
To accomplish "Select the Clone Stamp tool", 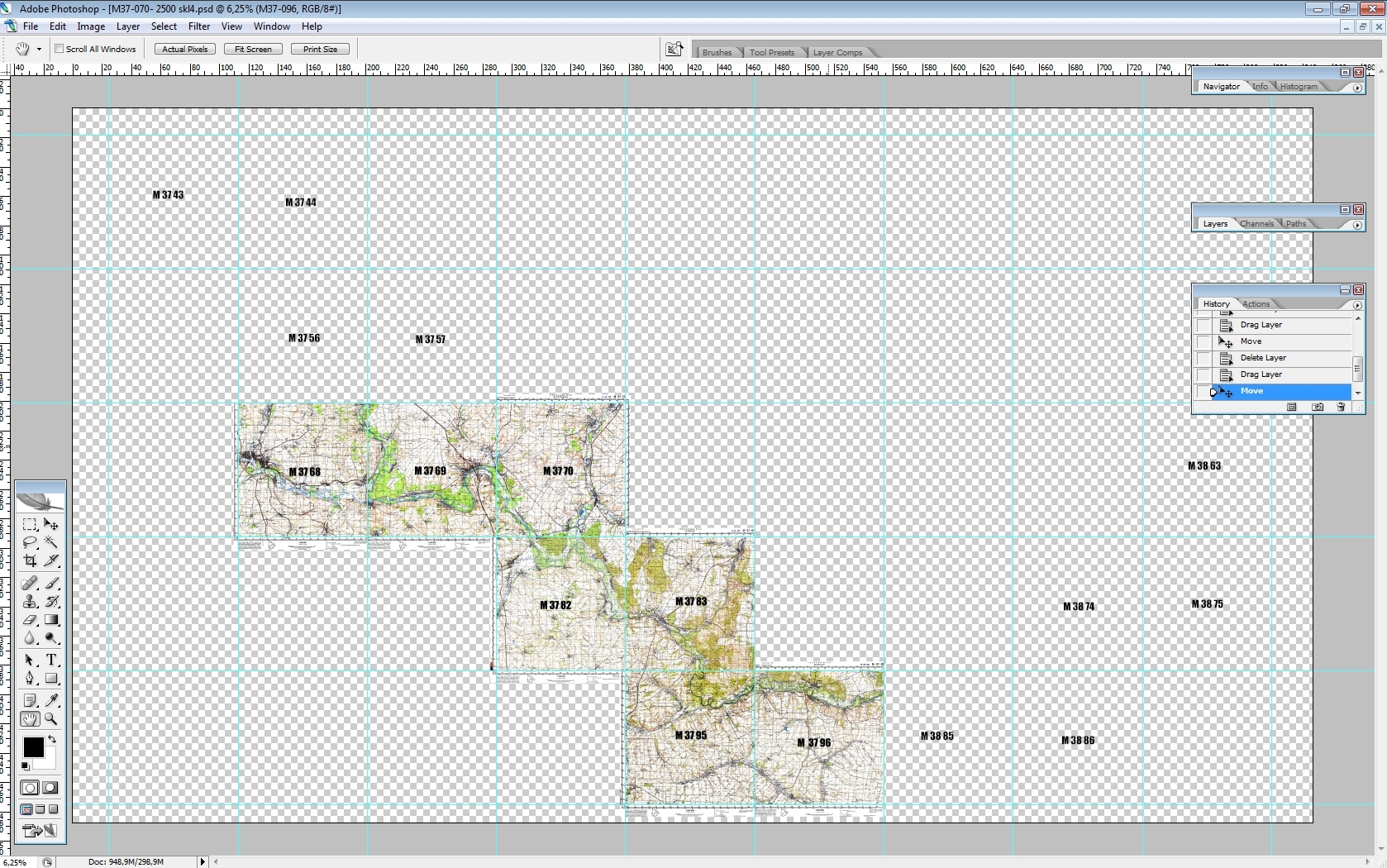I will pos(30,602).
